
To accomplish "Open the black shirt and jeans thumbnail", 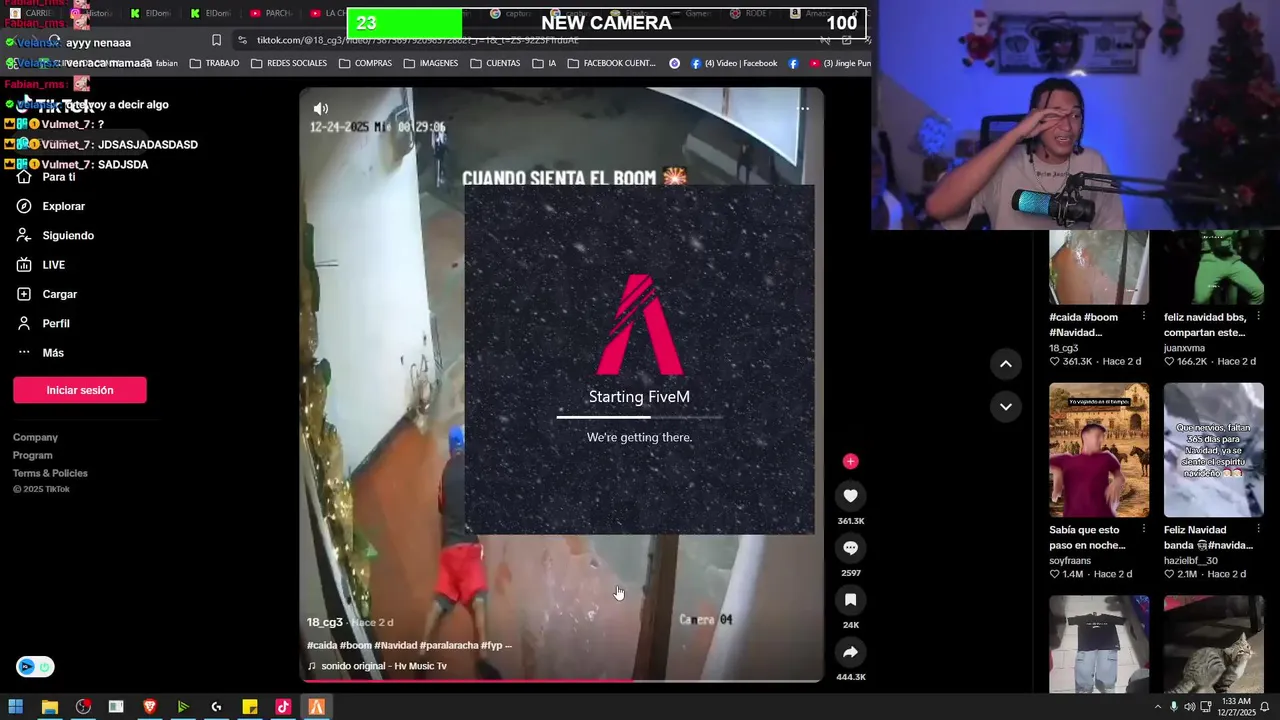I will tap(1099, 644).
